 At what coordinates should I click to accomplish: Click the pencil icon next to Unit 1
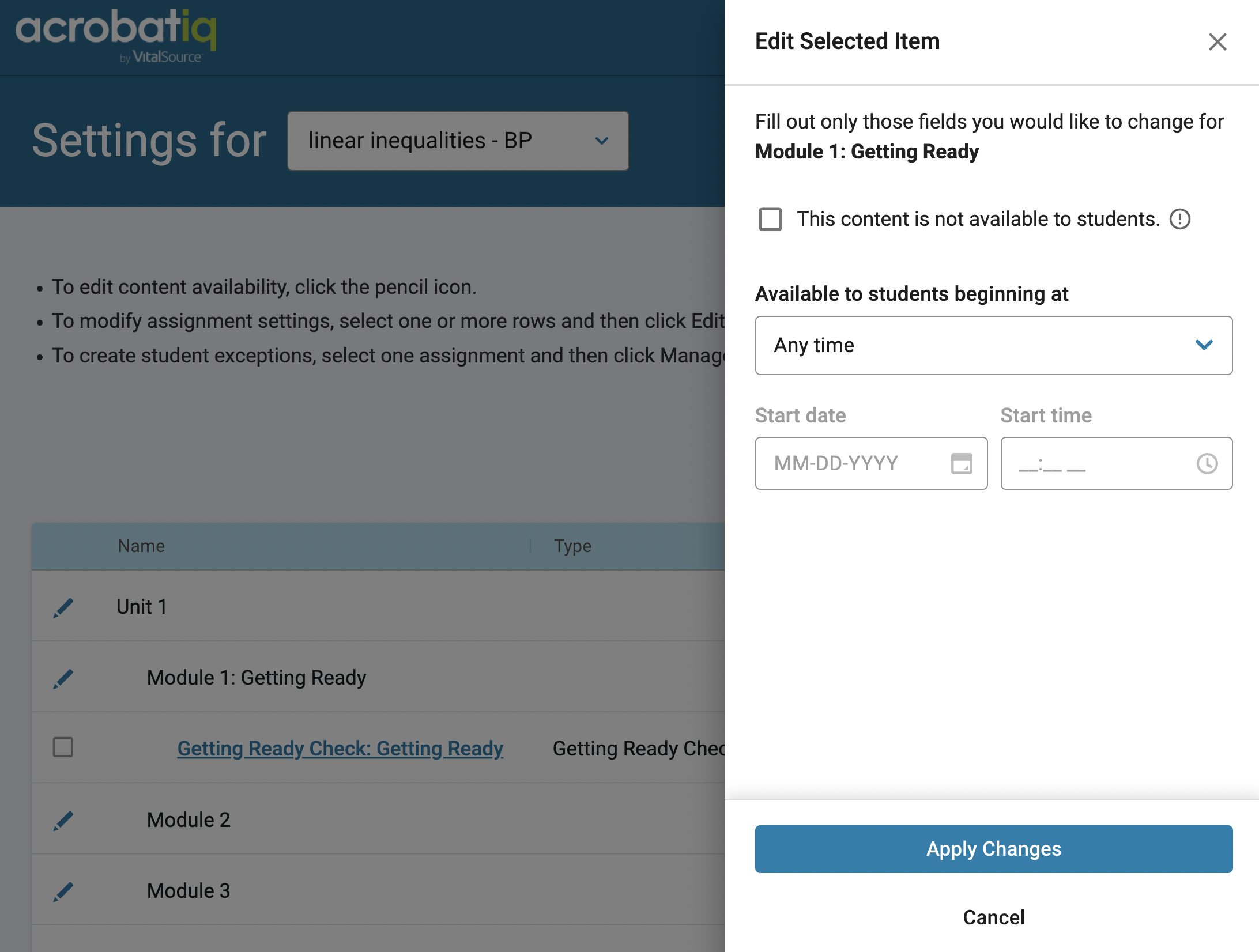click(x=63, y=607)
